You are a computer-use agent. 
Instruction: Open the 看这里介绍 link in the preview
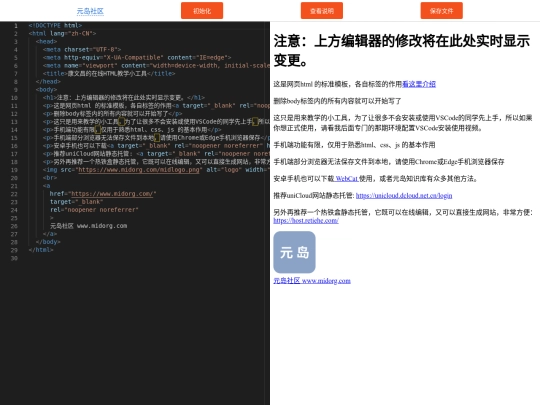pos(419,84)
